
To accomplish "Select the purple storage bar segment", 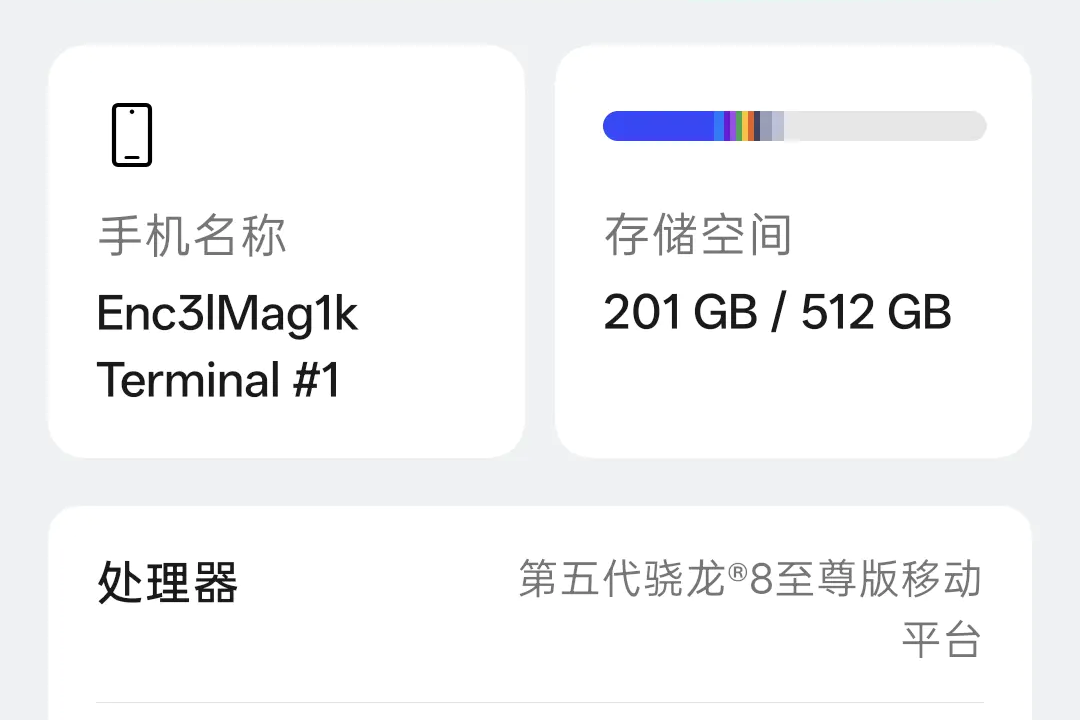I will click(x=733, y=126).
